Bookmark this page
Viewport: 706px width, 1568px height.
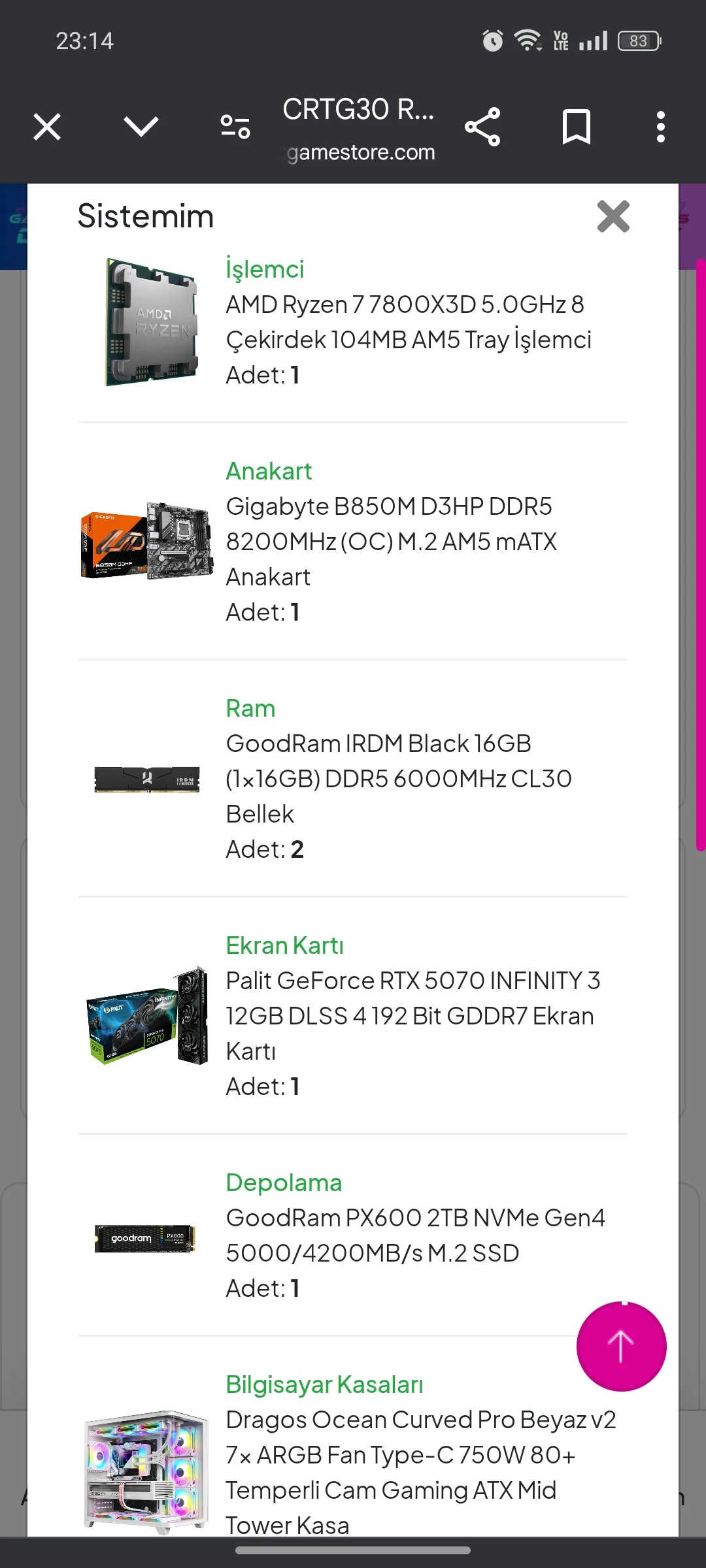pyautogui.click(x=576, y=127)
